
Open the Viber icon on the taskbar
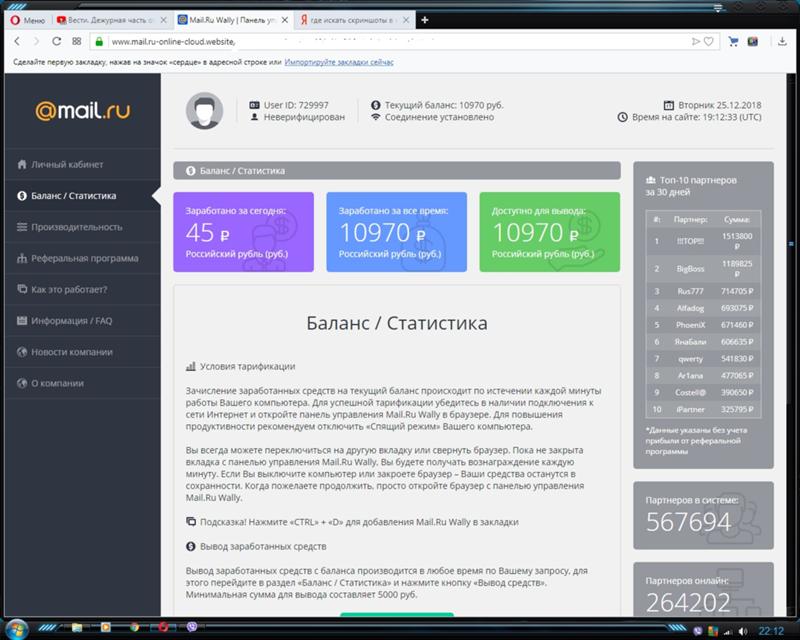pos(192,627)
